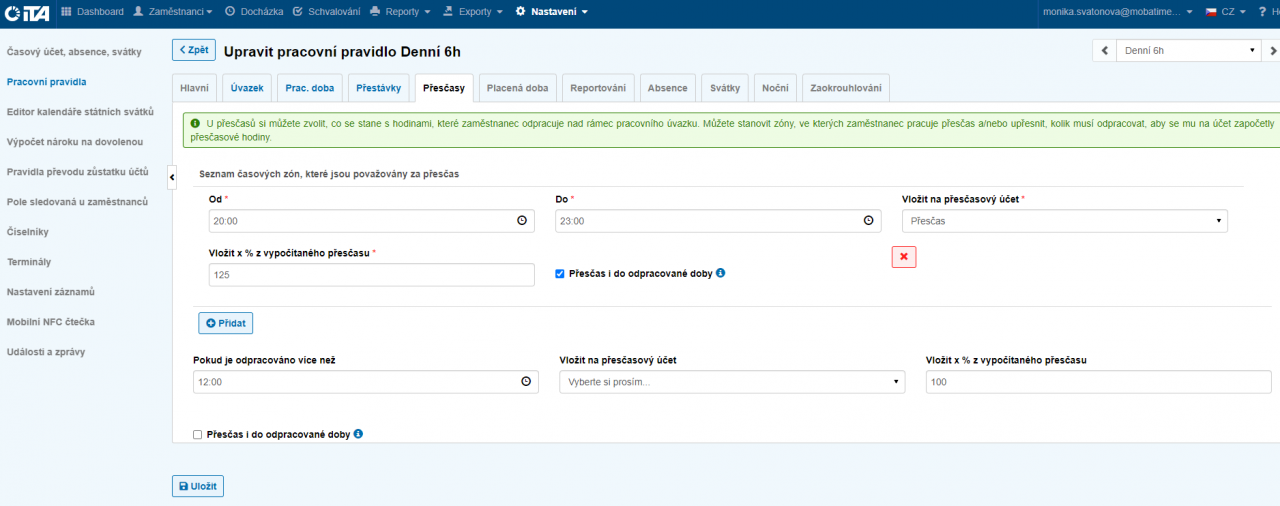Open the Přesčas overtime account dropdown
The height and width of the screenshot is (506, 1280).
pyautogui.click(x=1064, y=221)
